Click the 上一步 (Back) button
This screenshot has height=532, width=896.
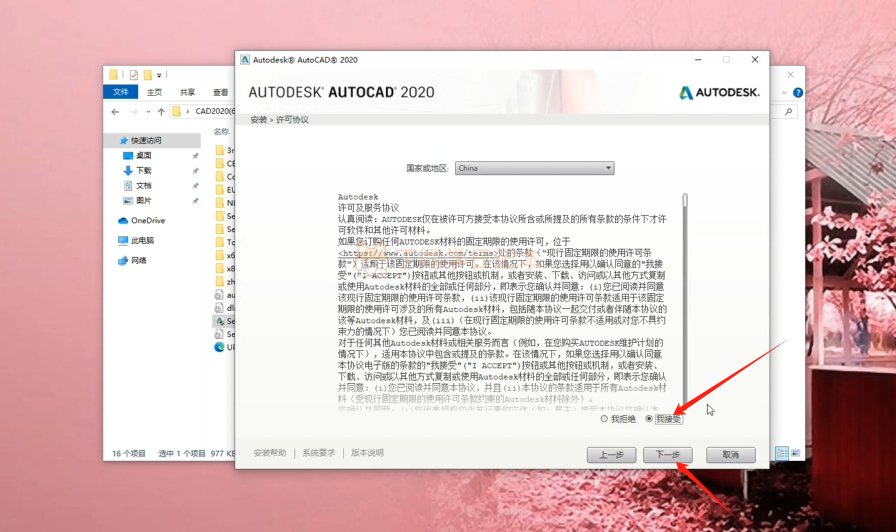click(x=611, y=455)
